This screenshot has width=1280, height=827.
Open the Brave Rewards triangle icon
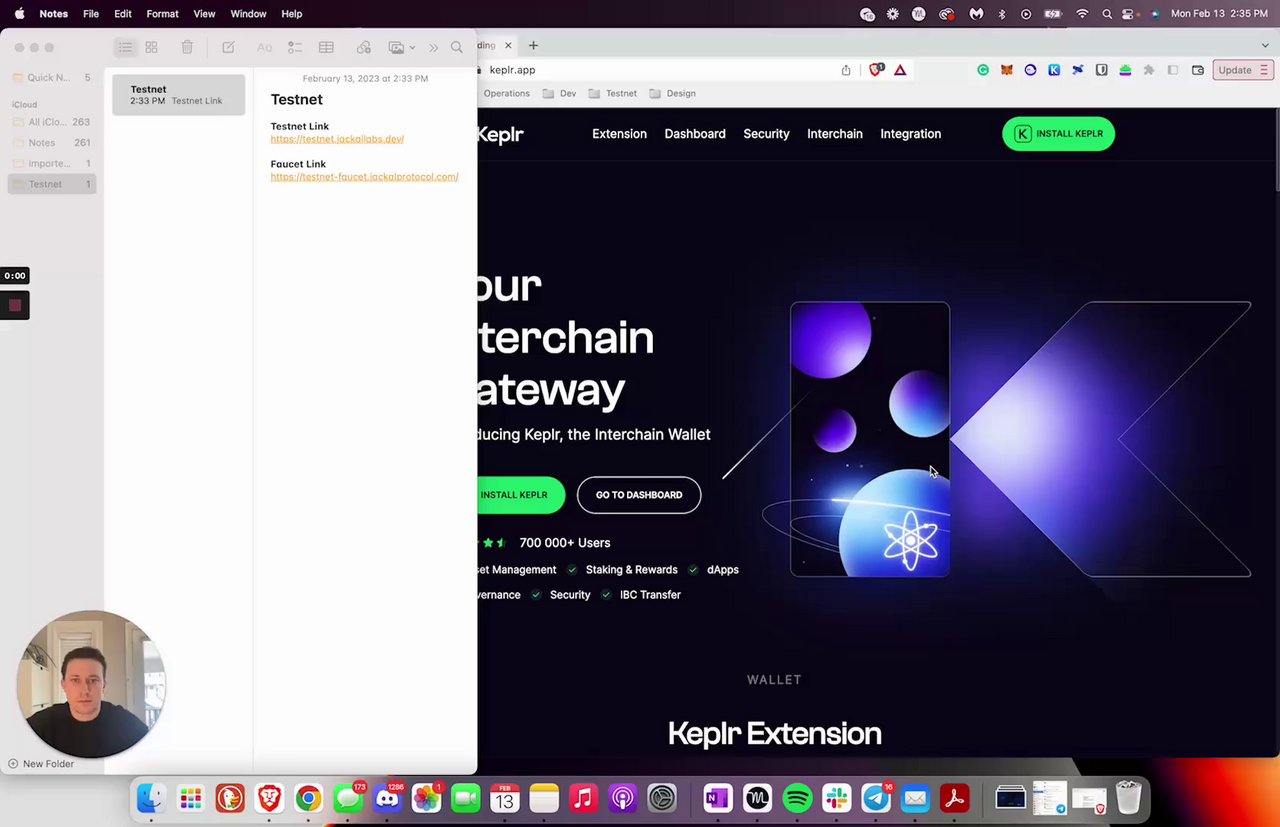(900, 70)
